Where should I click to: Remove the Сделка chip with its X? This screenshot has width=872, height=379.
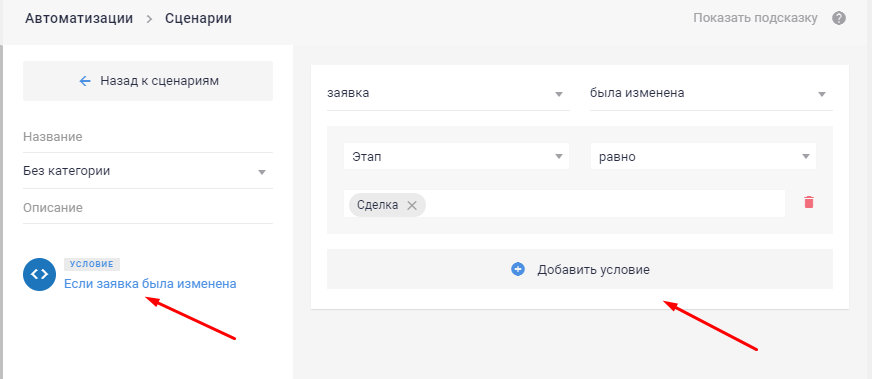click(x=412, y=205)
